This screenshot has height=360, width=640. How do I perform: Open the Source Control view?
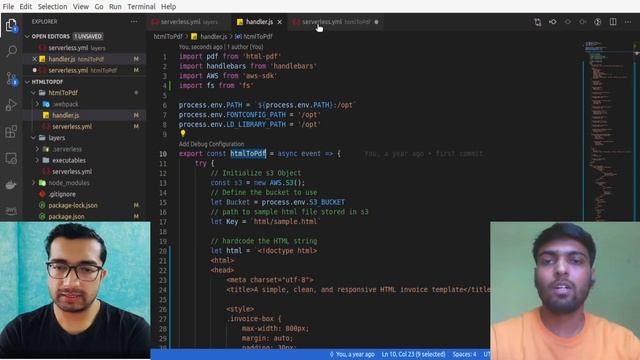[x=11, y=78]
